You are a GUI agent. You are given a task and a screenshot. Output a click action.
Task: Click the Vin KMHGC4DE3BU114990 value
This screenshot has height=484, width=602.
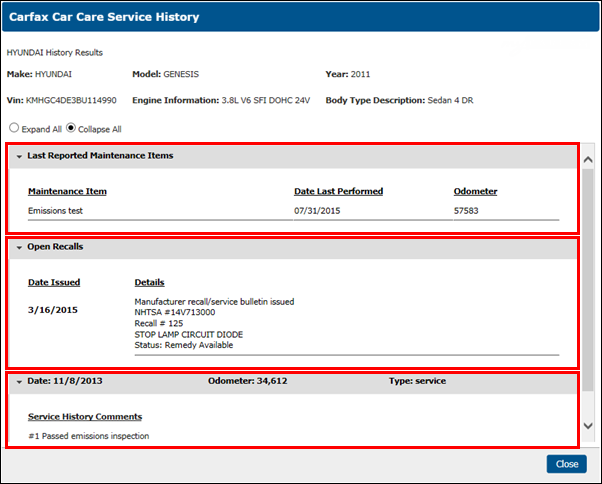coord(71,100)
